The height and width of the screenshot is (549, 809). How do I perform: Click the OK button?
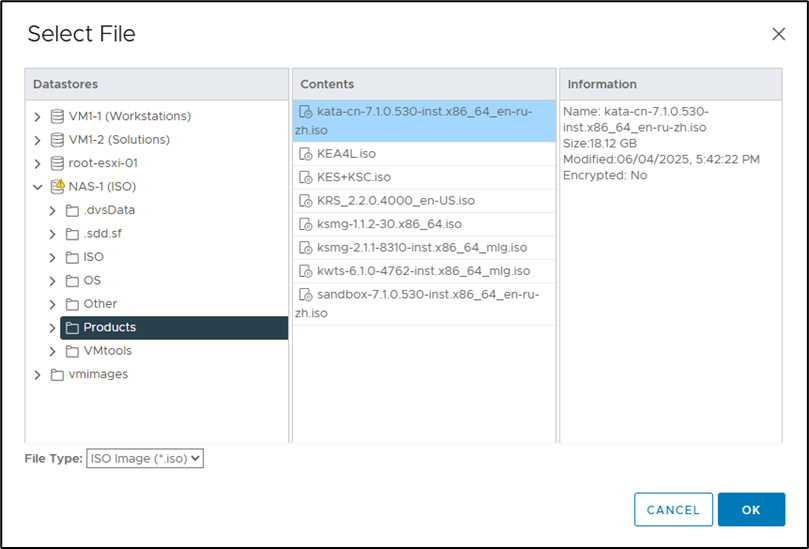point(751,510)
